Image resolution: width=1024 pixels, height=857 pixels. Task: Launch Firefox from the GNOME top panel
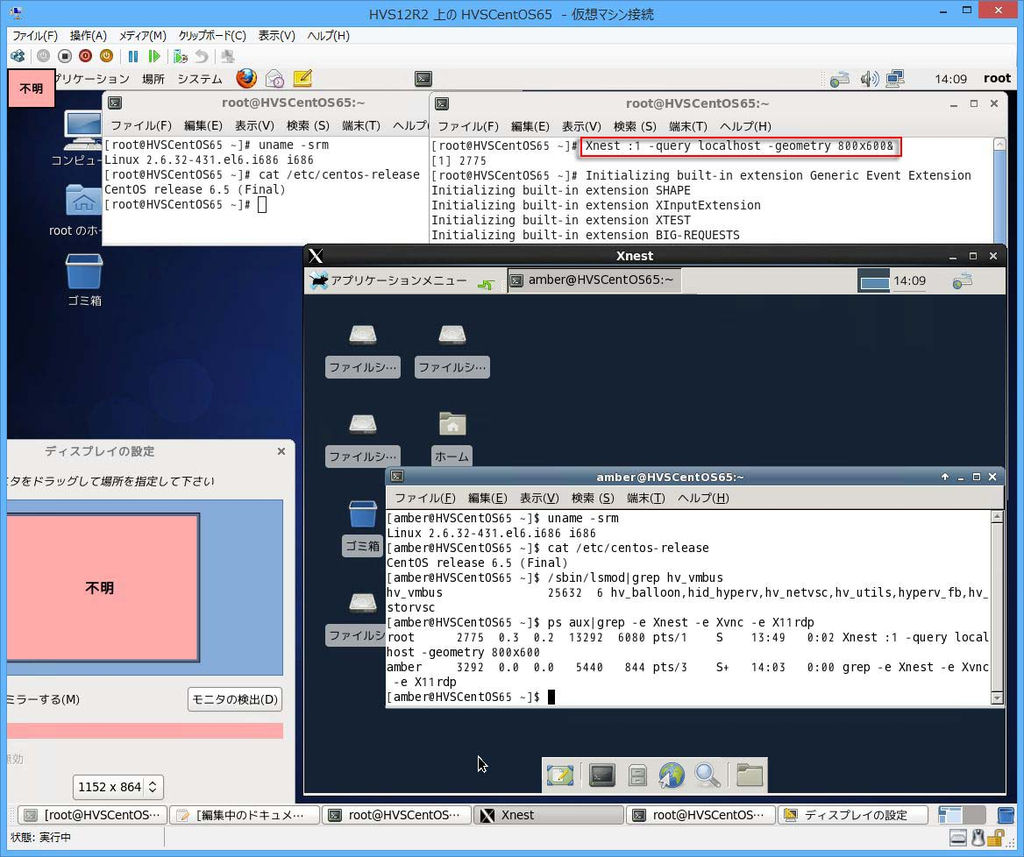point(246,78)
